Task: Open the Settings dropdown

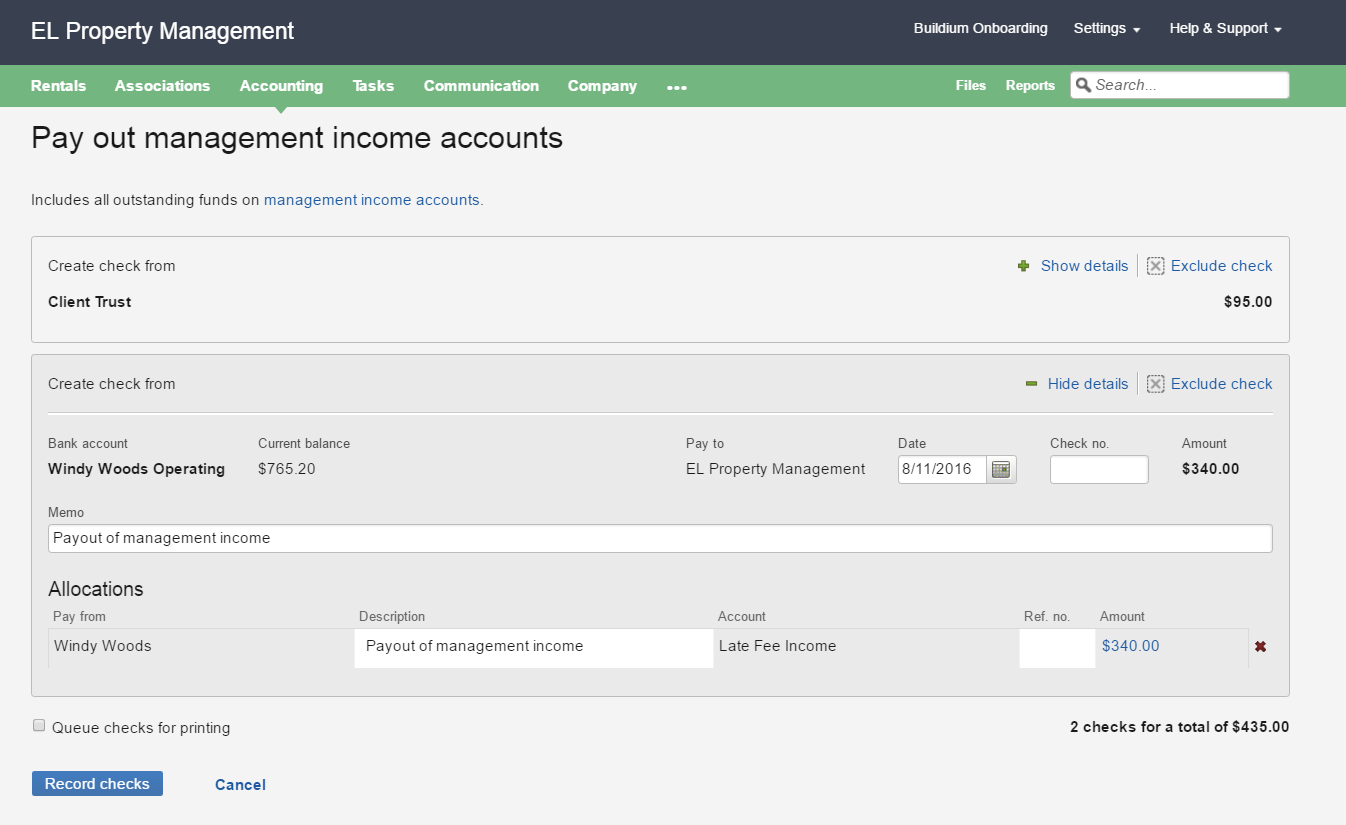Action: point(1099,28)
